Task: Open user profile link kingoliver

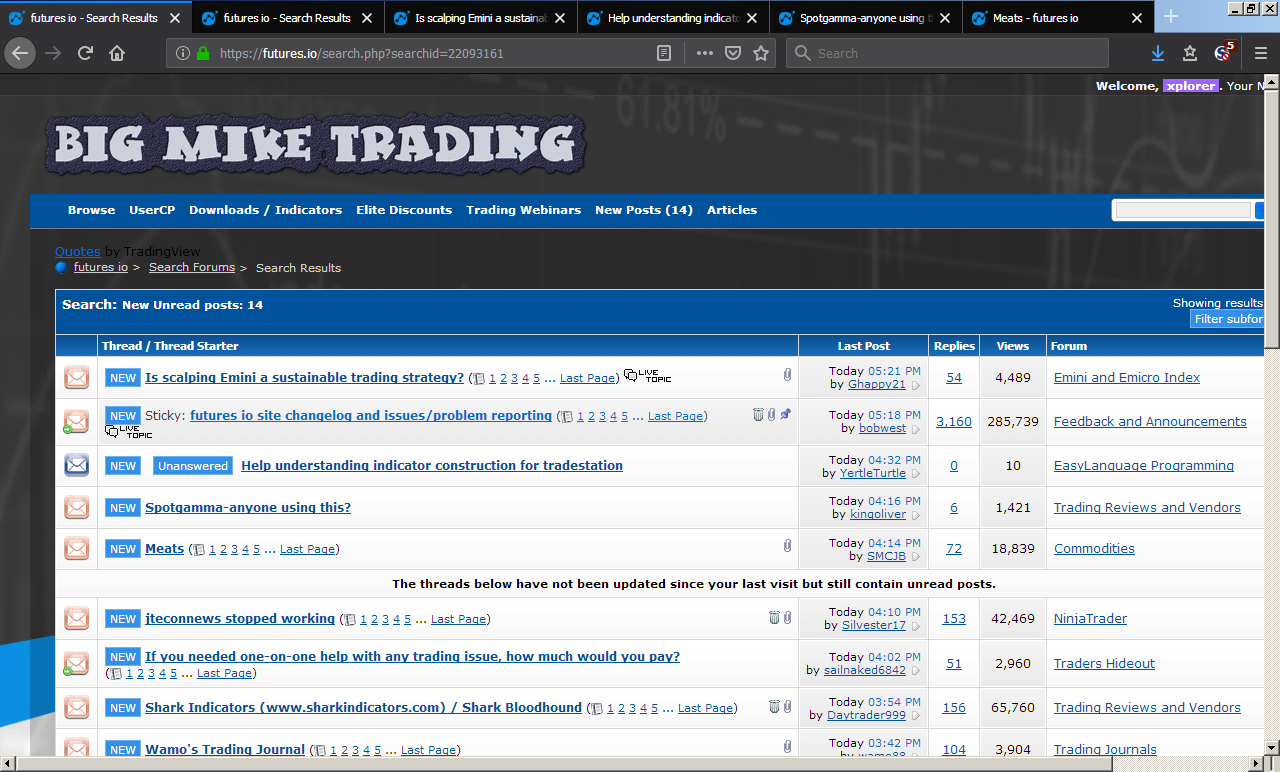Action: [x=878, y=514]
